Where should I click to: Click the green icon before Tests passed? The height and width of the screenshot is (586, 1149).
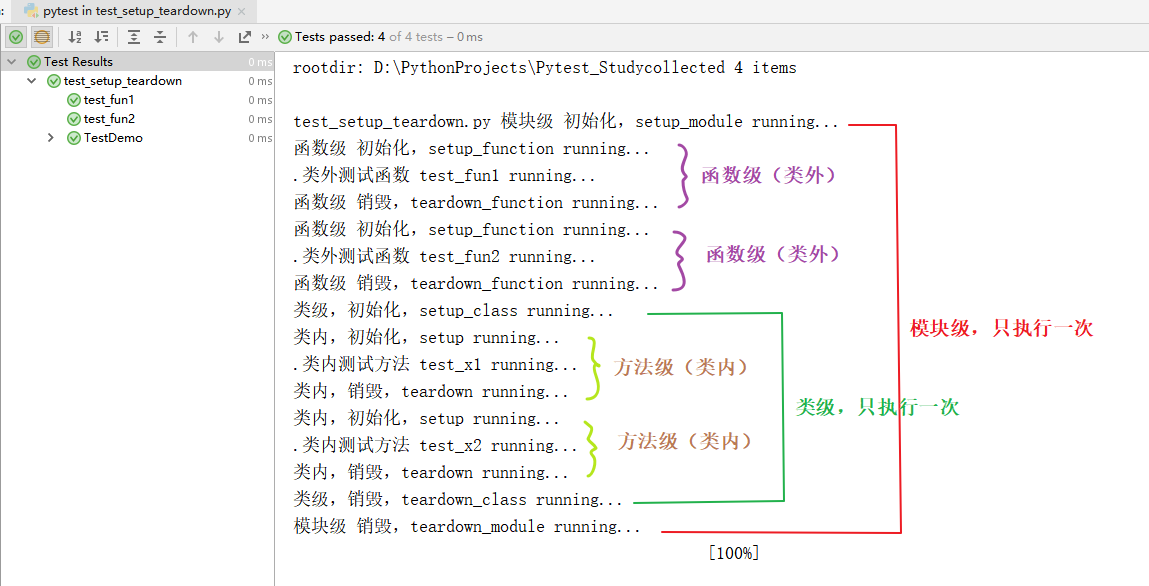pos(284,37)
